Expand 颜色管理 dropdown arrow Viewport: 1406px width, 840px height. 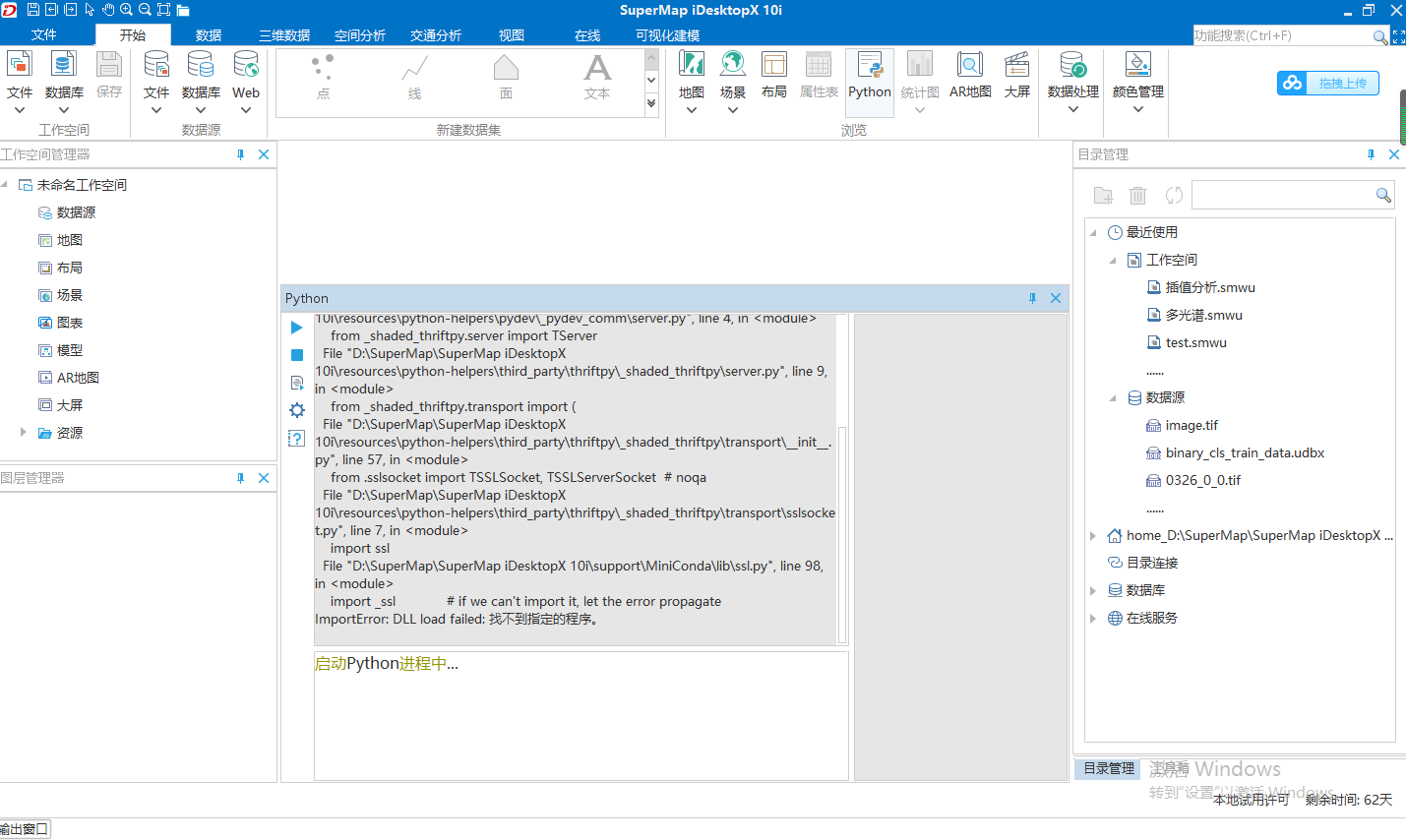point(1138,109)
